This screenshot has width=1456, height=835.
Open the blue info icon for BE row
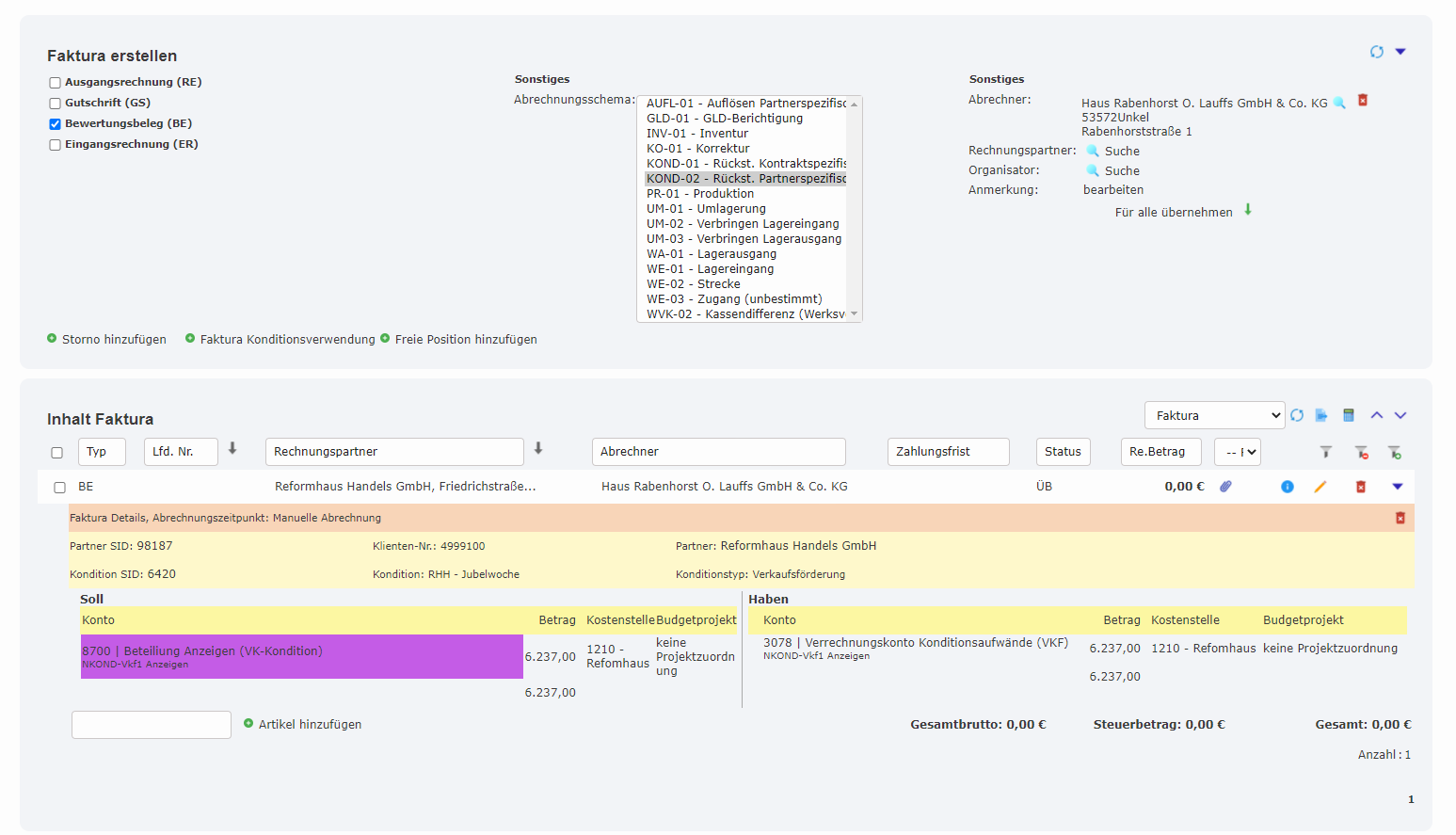tap(1288, 487)
